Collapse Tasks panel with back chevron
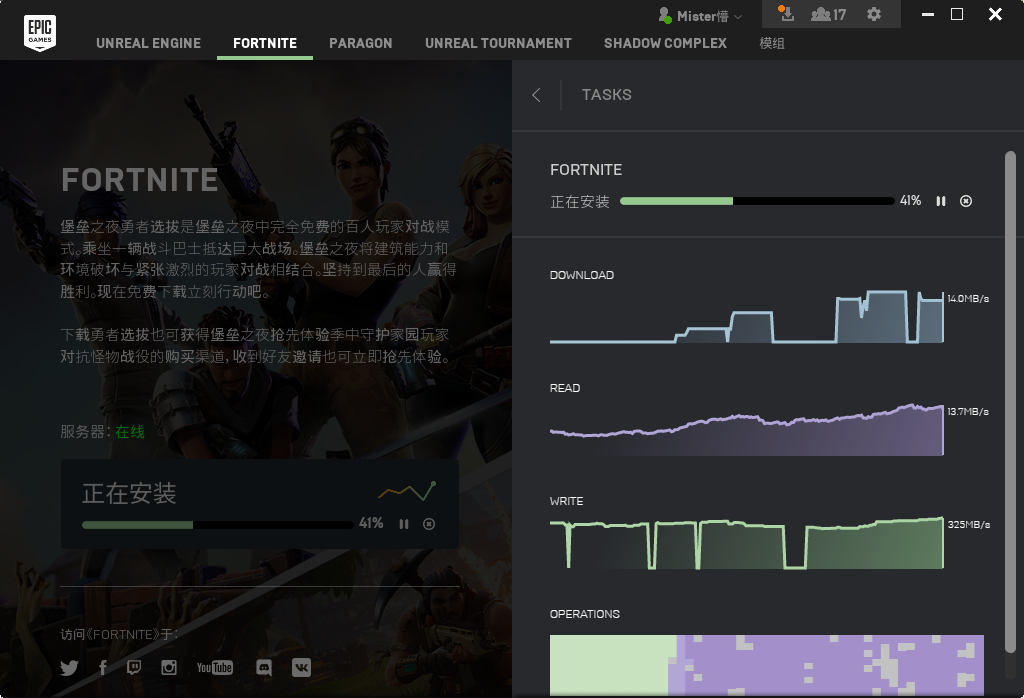This screenshot has width=1024, height=698. [x=536, y=95]
